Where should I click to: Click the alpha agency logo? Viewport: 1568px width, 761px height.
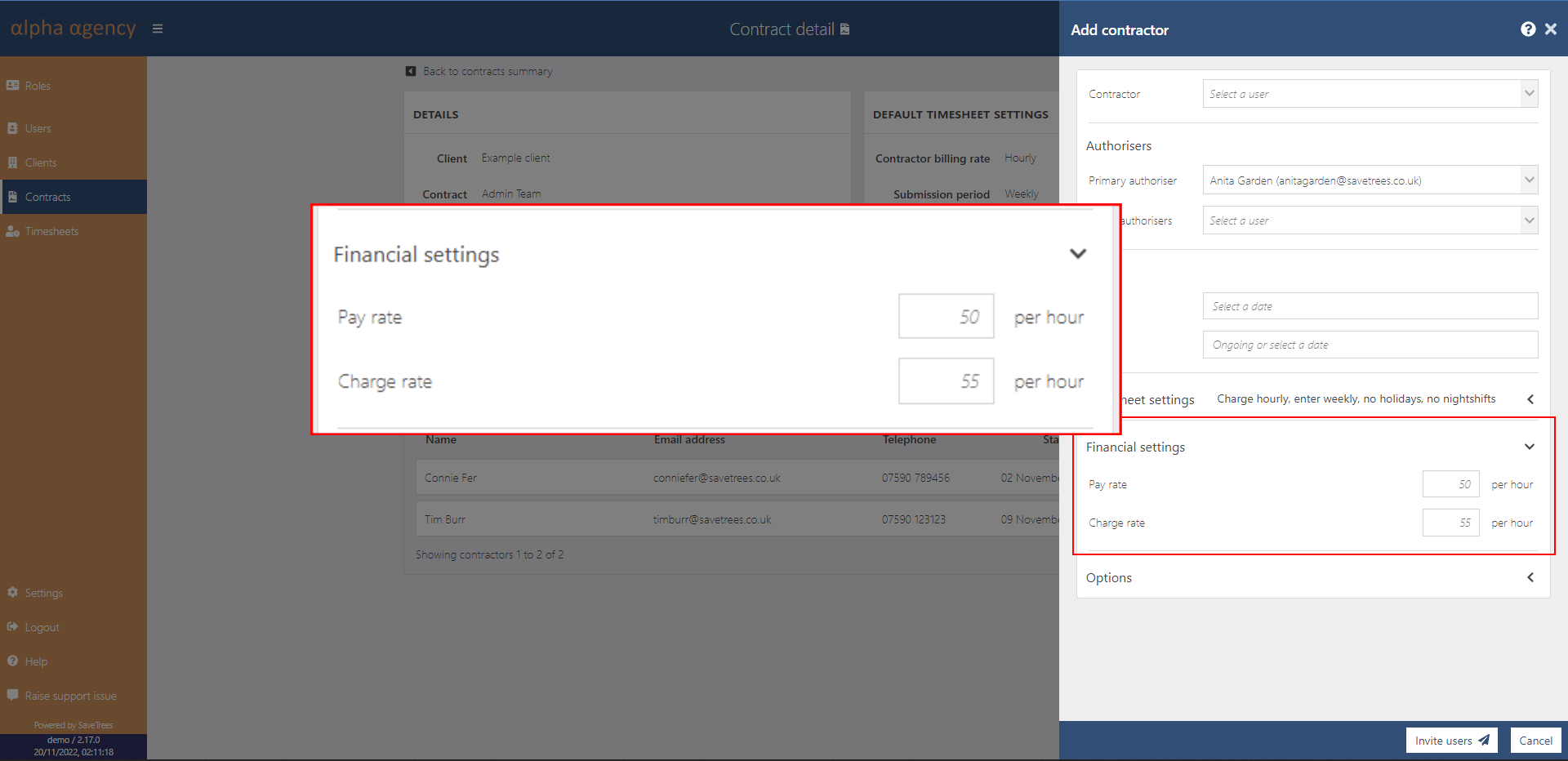pyautogui.click(x=73, y=29)
